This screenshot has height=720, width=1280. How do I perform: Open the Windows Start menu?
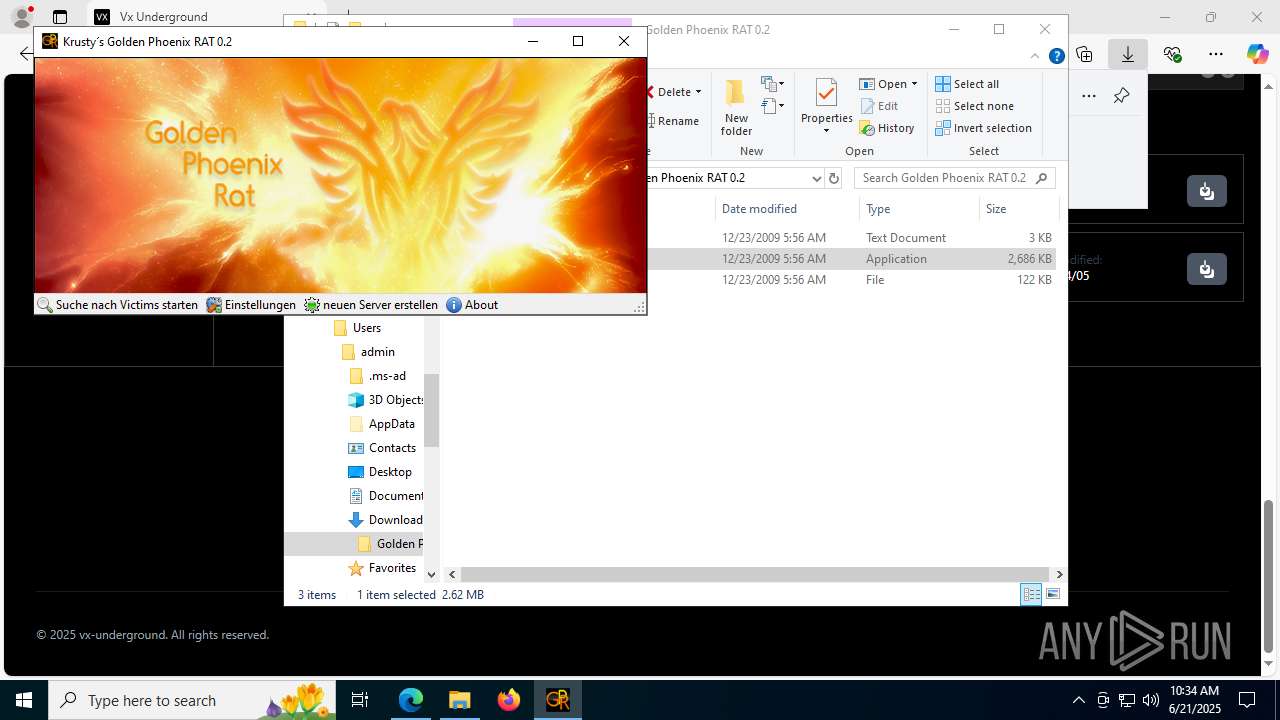coord(24,700)
